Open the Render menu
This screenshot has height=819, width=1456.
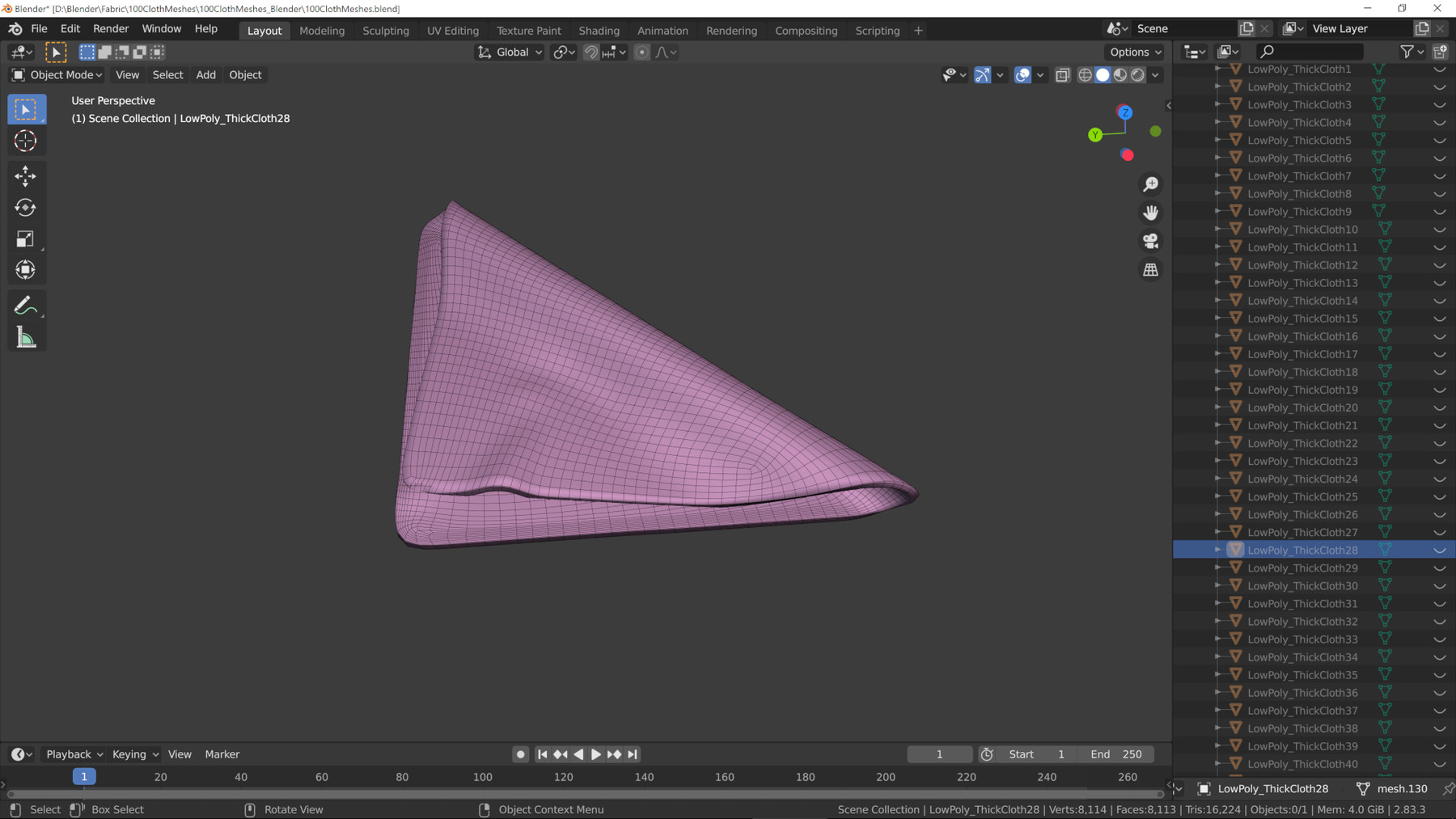pyautogui.click(x=111, y=29)
